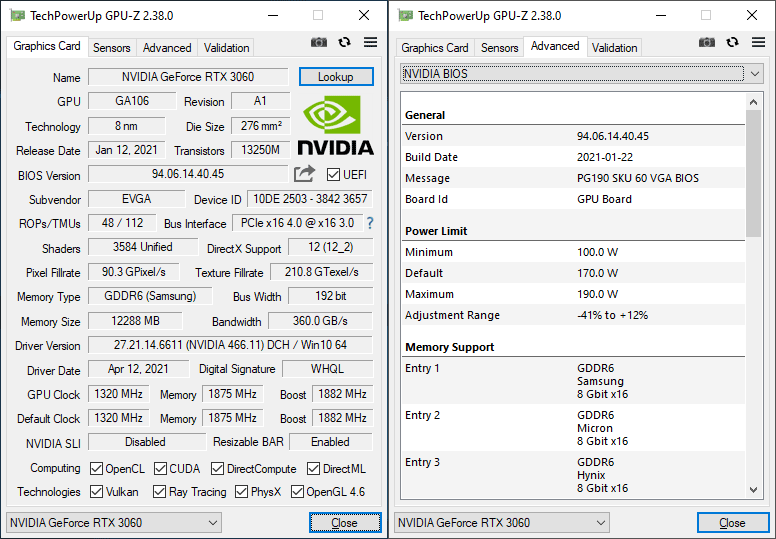Open the hamburger menu in right window

(x=758, y=42)
